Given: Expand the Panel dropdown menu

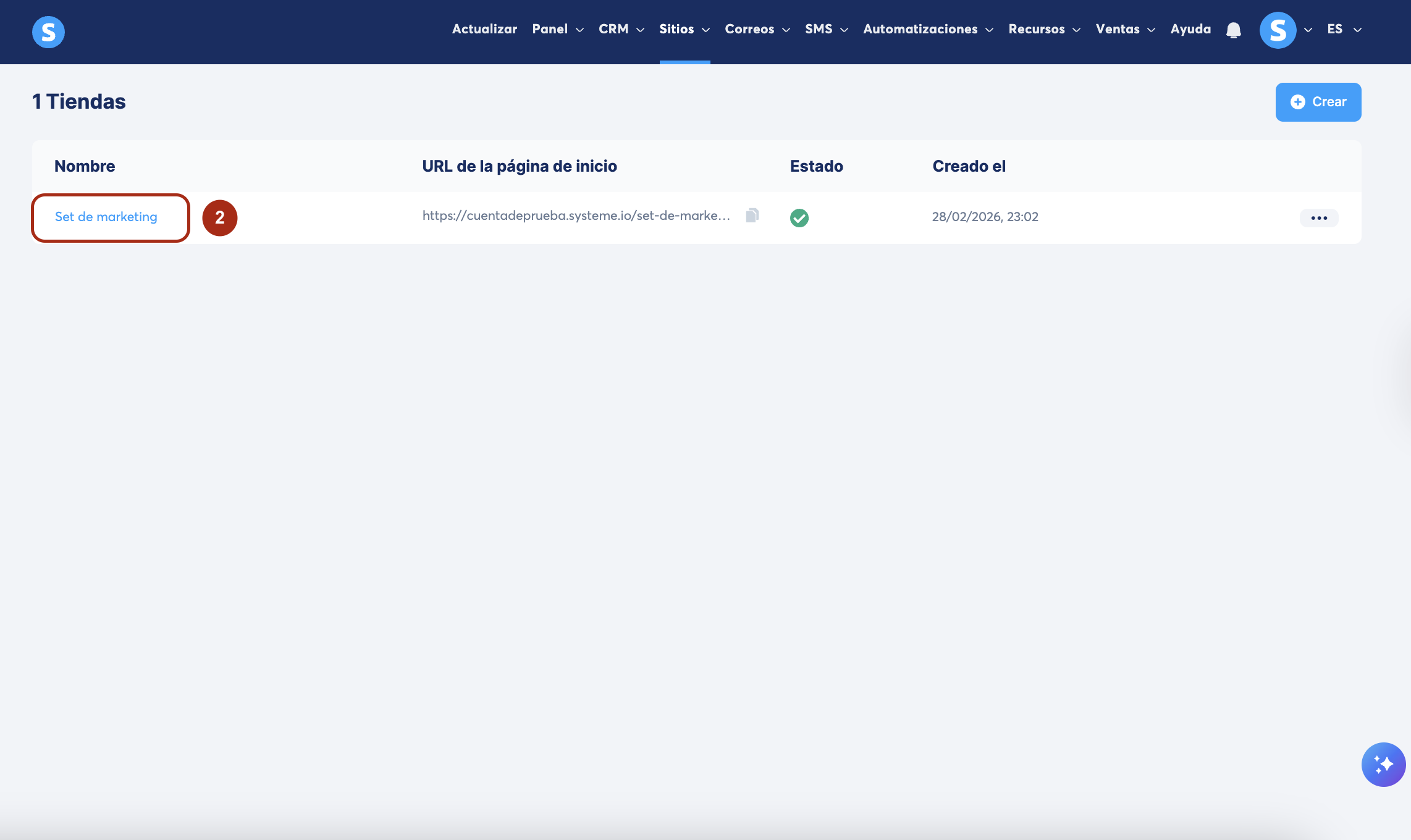Looking at the screenshot, I should (557, 29).
